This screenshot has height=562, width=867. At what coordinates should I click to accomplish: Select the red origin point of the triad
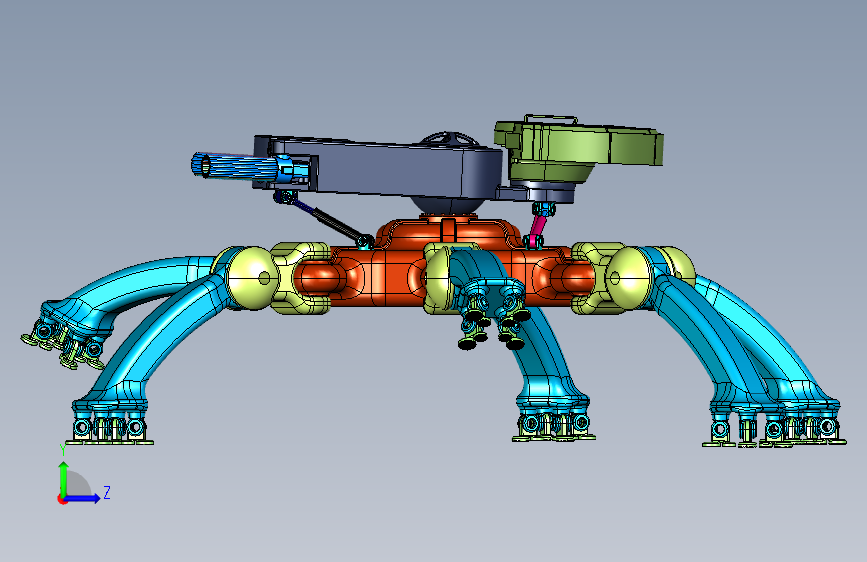click(x=62, y=499)
